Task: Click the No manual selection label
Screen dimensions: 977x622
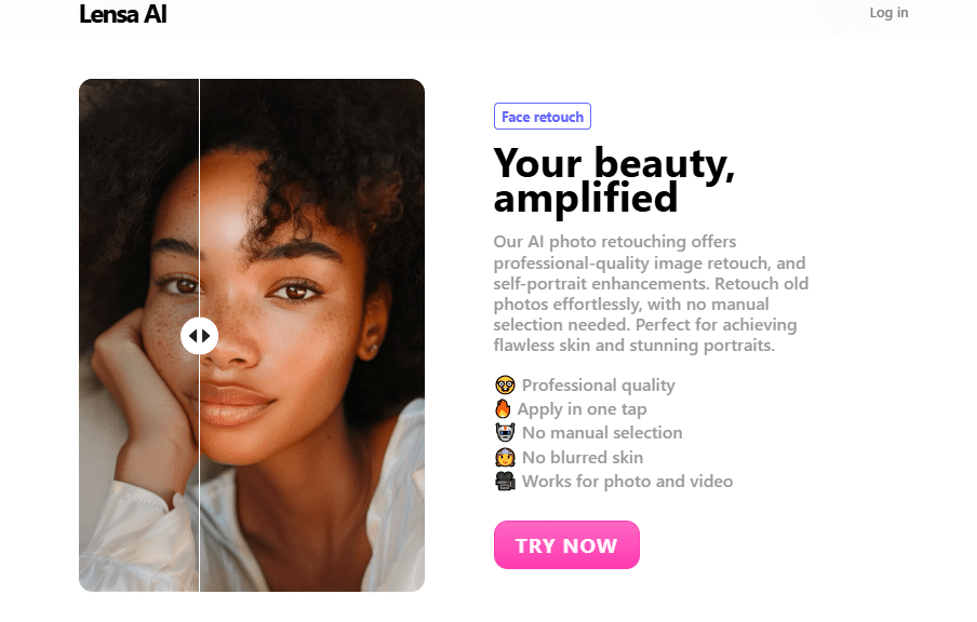Action: [x=602, y=433]
